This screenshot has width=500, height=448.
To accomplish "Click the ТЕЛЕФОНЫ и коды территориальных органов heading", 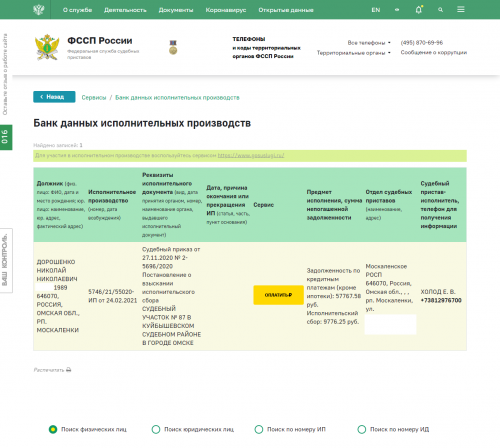I will (x=266, y=48).
